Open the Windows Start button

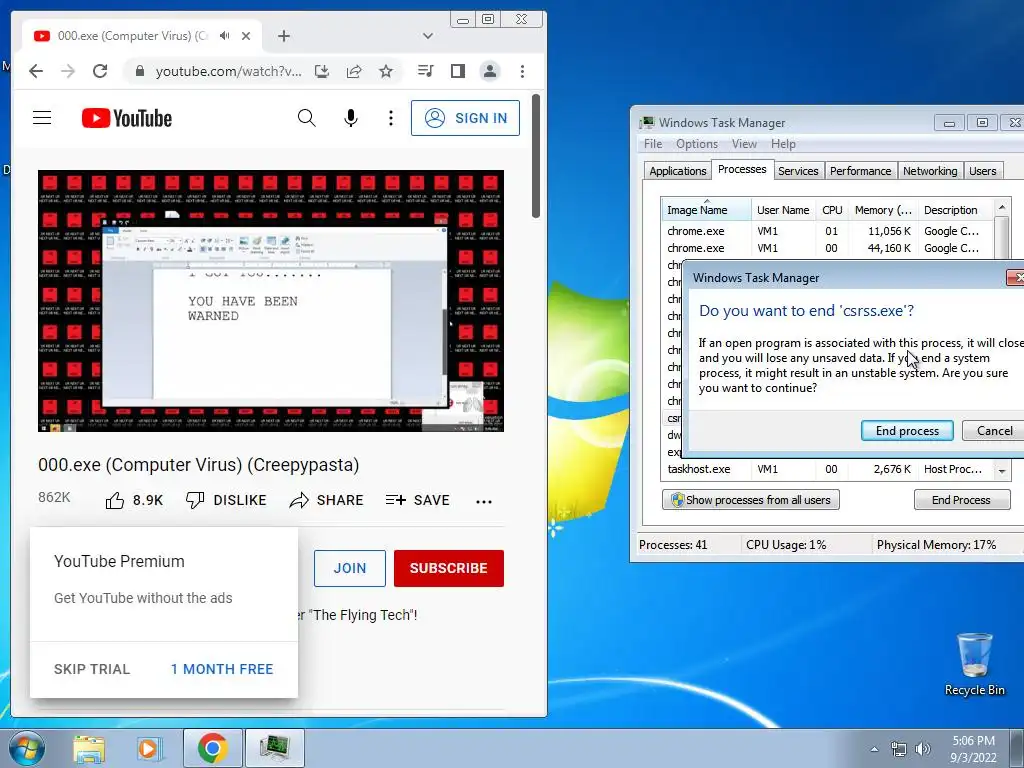tap(26, 748)
